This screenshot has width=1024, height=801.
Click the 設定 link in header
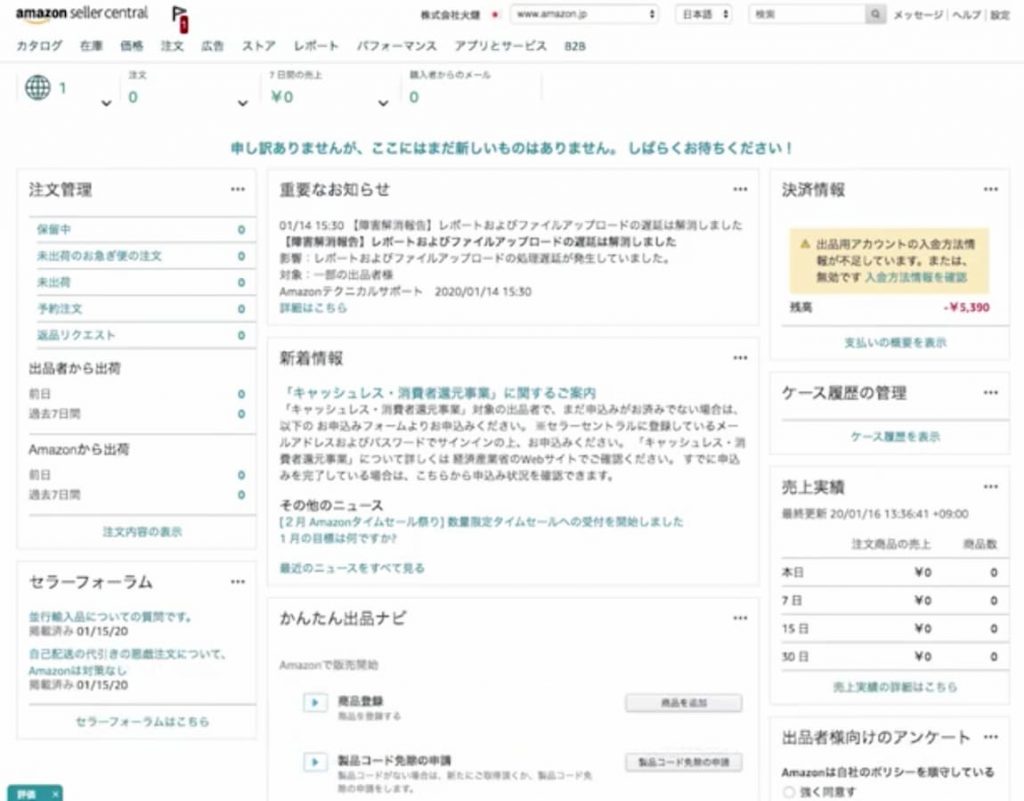1000,14
